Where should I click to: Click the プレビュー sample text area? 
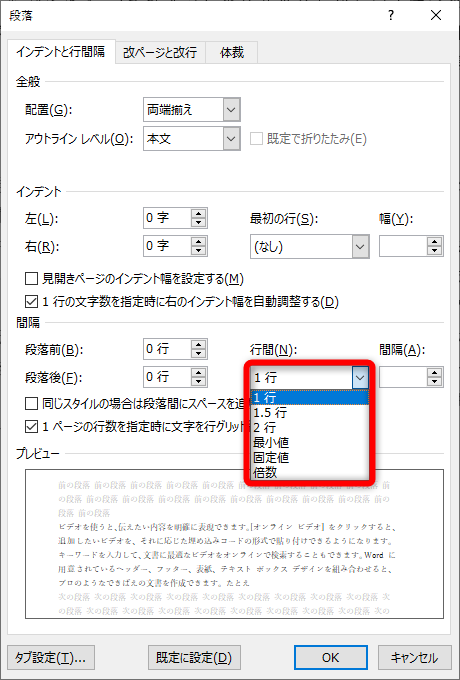click(x=234, y=544)
